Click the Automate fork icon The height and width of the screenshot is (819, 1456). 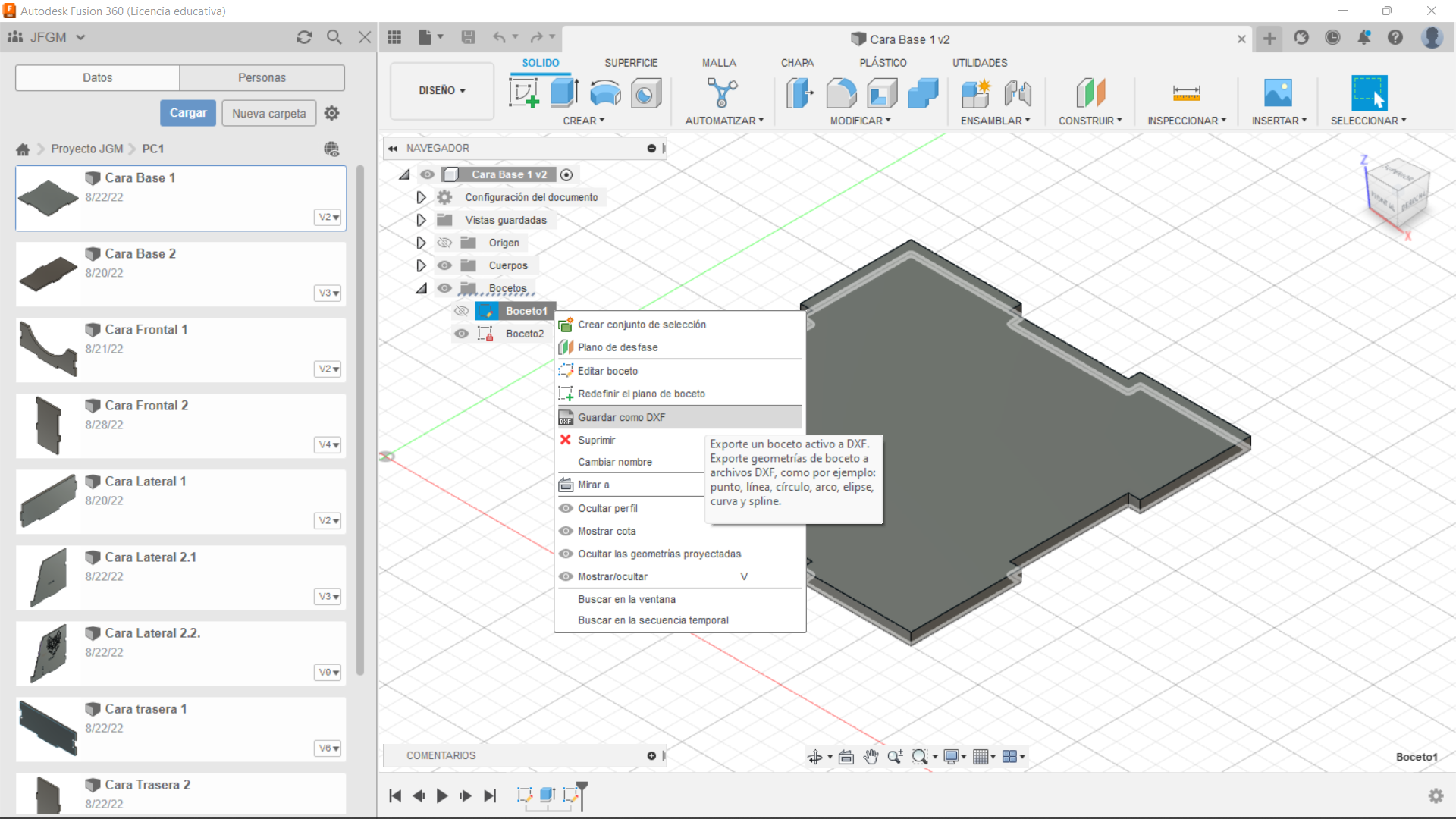coord(721,93)
